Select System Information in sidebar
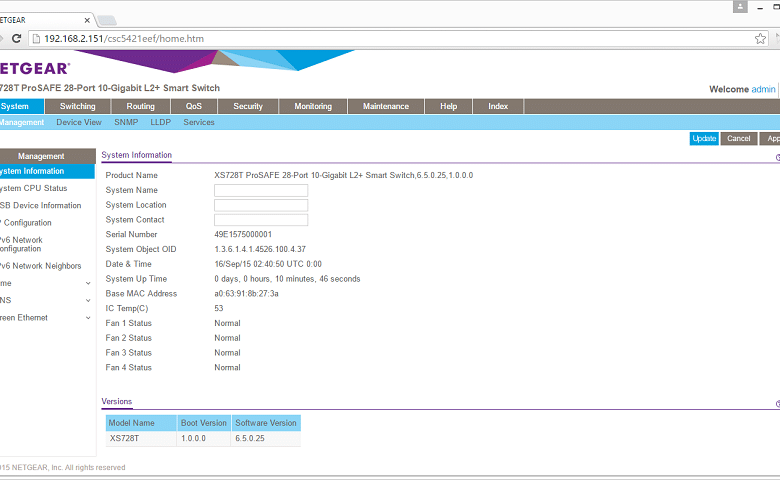 tap(47, 171)
